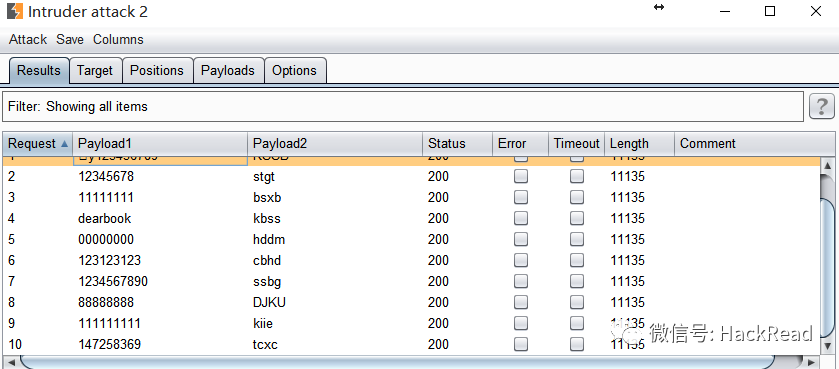Click the kiie Payload2 cell
Screen dimensions: 839x369
[x=335, y=324]
